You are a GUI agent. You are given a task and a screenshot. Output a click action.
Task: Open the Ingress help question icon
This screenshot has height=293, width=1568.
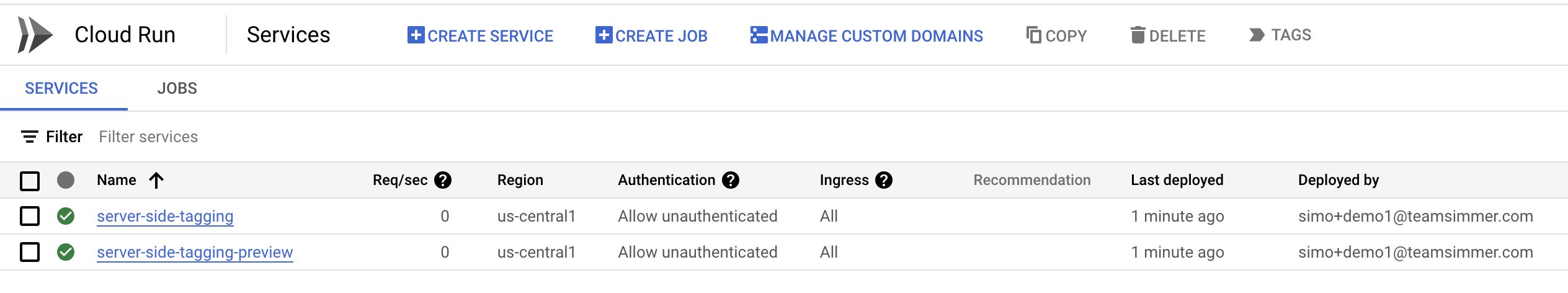point(884,180)
